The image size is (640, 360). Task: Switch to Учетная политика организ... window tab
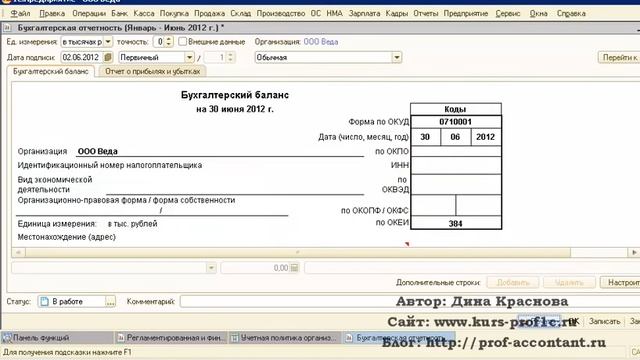(x=284, y=338)
